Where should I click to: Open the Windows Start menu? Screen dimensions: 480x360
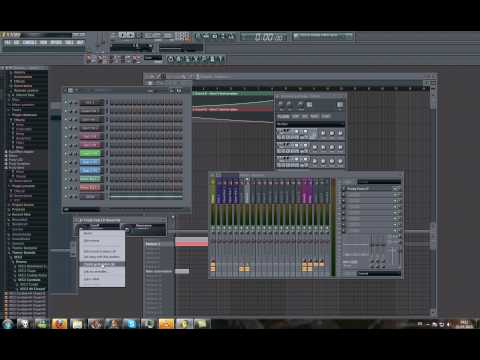pyautogui.click(x=7, y=324)
